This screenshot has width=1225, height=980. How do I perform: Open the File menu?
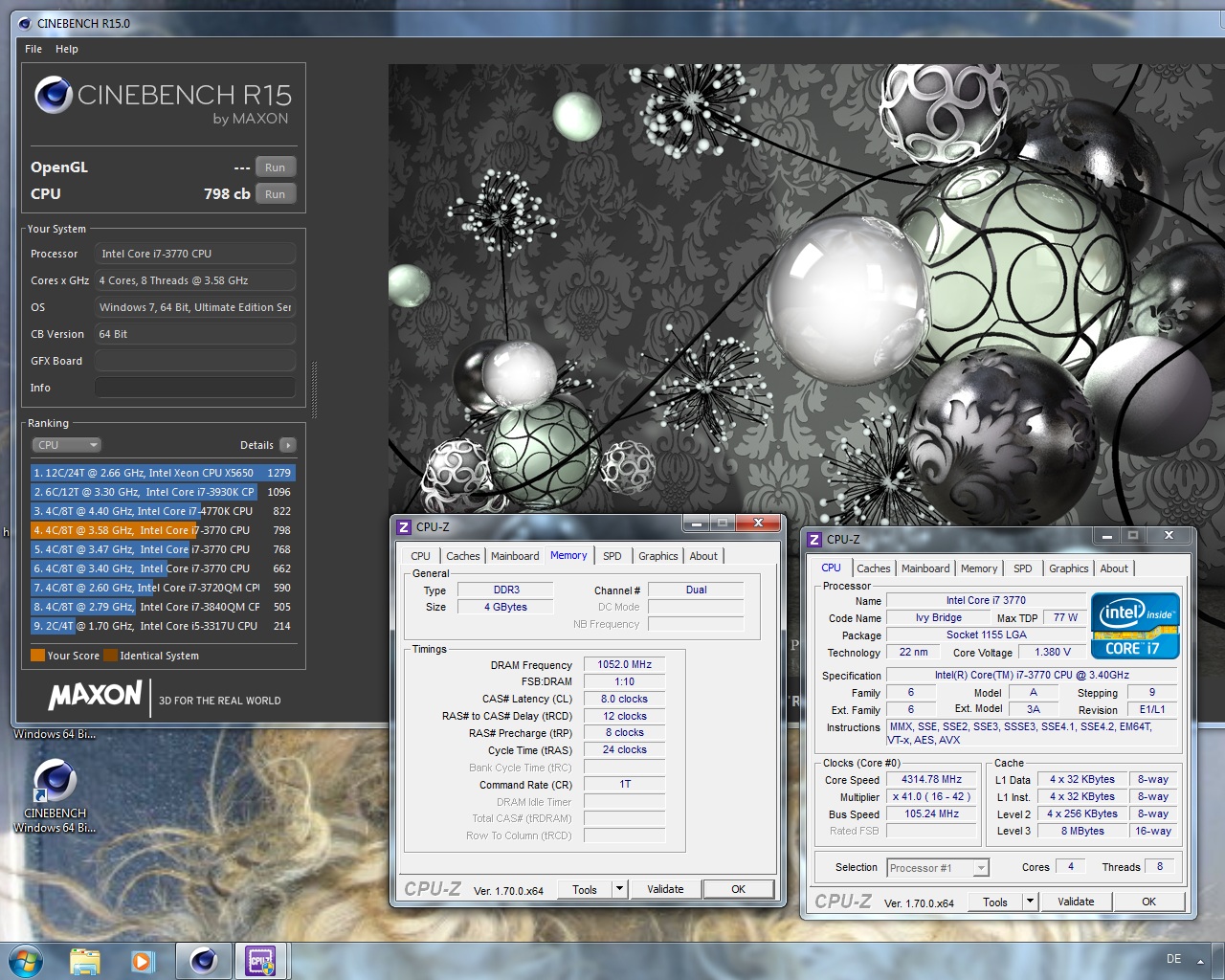click(x=33, y=49)
